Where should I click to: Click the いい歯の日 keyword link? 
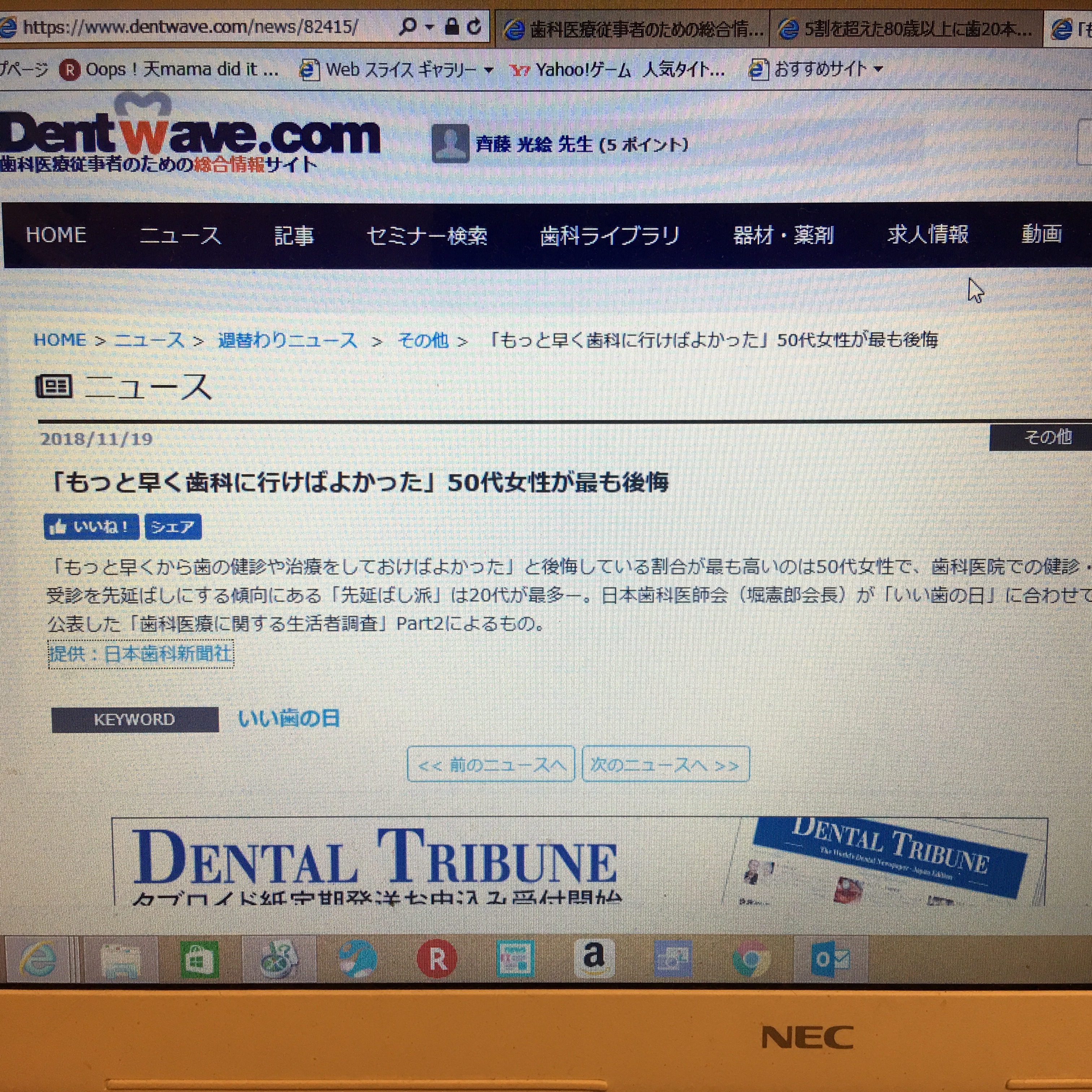(x=288, y=718)
